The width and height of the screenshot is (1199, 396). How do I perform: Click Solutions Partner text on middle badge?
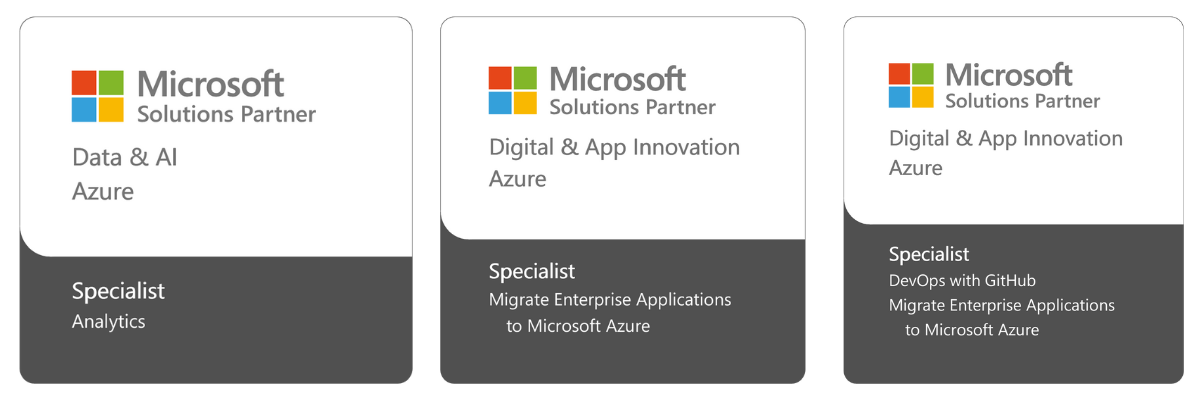tap(632, 106)
